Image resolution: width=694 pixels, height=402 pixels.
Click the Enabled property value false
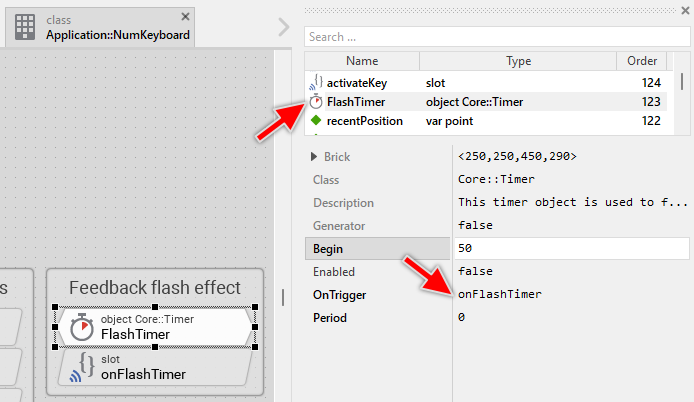pyautogui.click(x=474, y=272)
